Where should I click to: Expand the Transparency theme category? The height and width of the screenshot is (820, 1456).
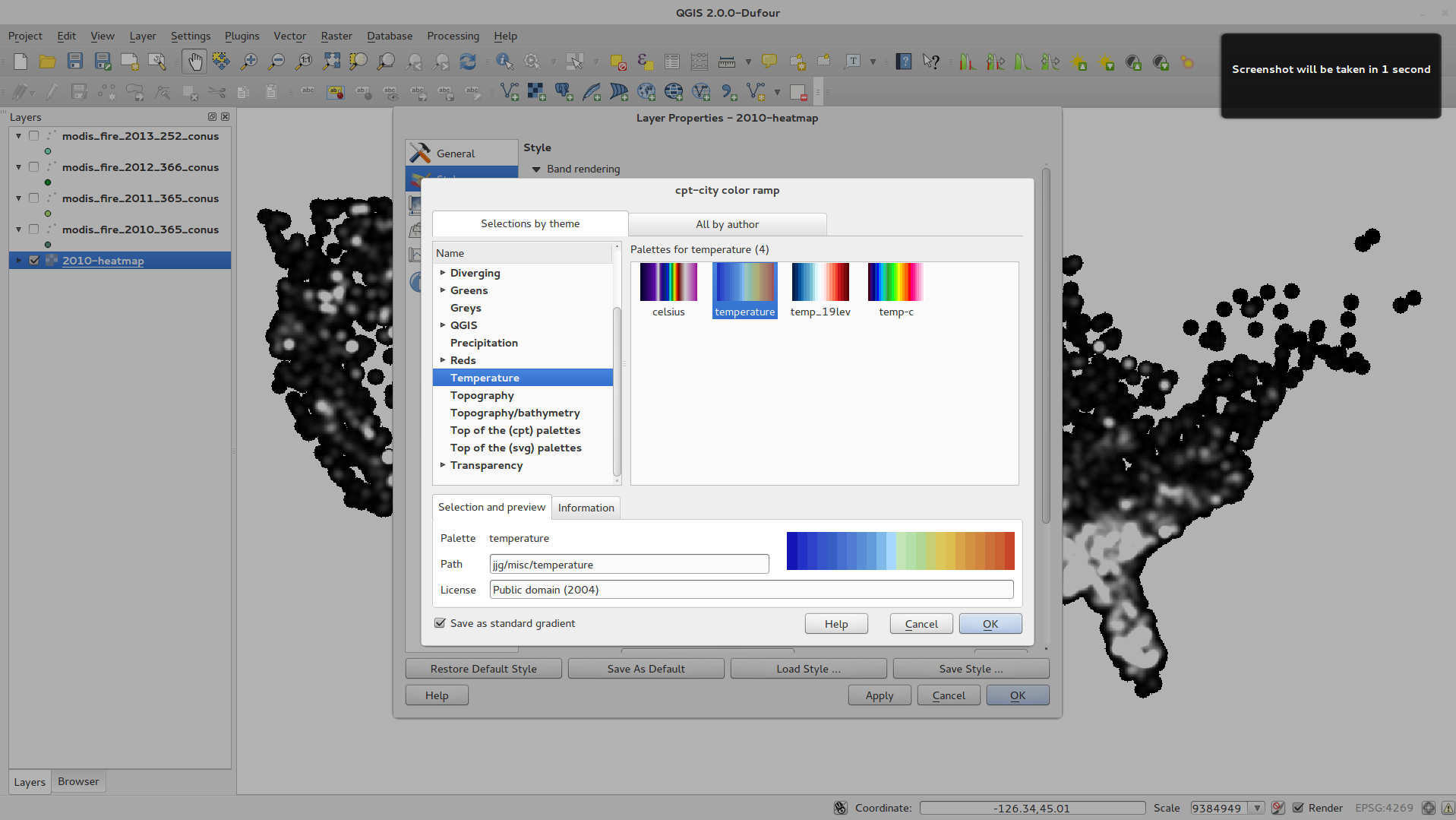click(443, 465)
